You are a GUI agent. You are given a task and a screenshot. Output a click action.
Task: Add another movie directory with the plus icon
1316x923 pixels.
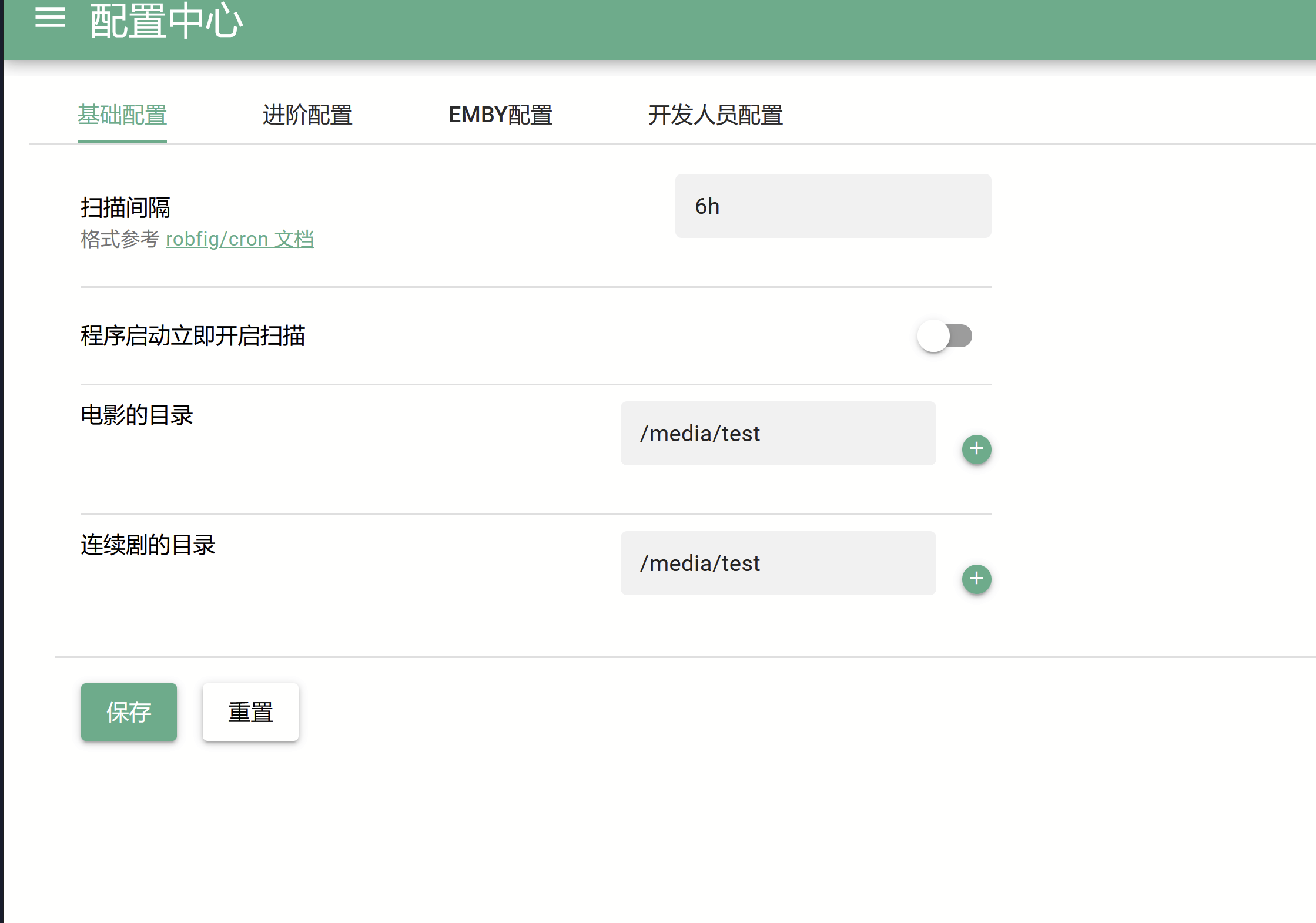click(x=976, y=449)
